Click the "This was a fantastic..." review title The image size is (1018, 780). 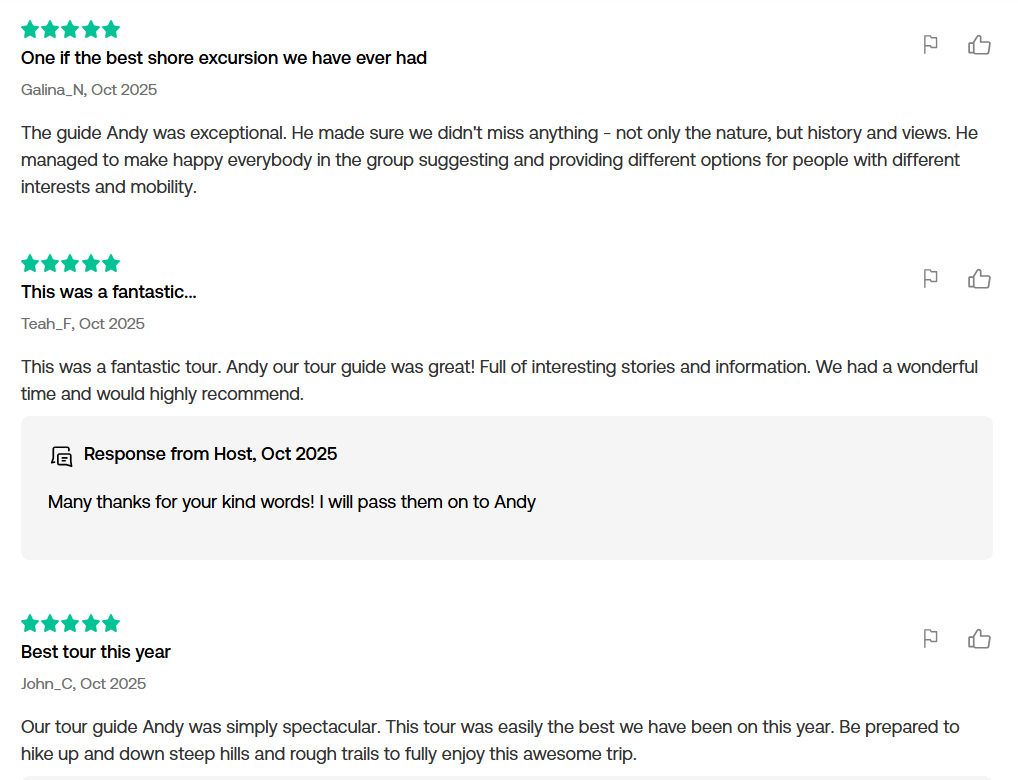point(109,292)
